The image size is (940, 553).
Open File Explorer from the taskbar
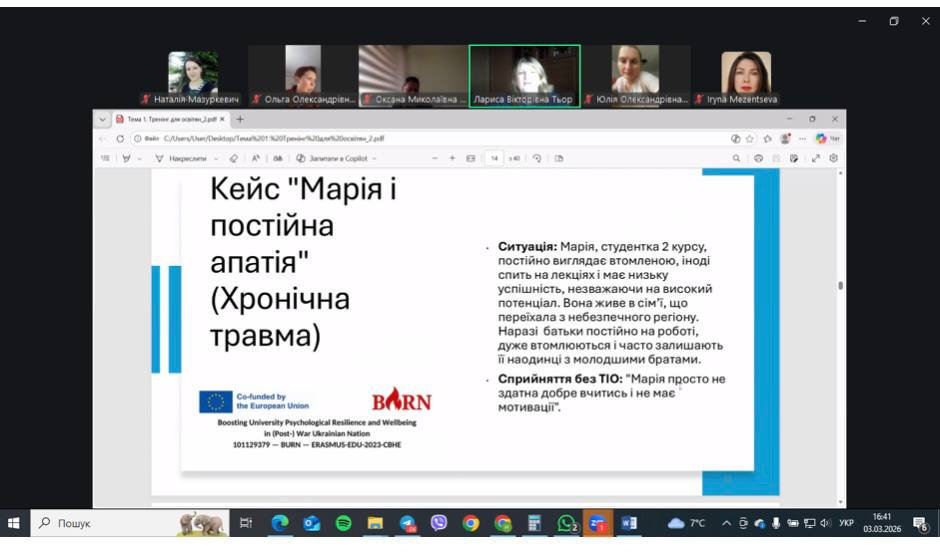tap(375, 523)
